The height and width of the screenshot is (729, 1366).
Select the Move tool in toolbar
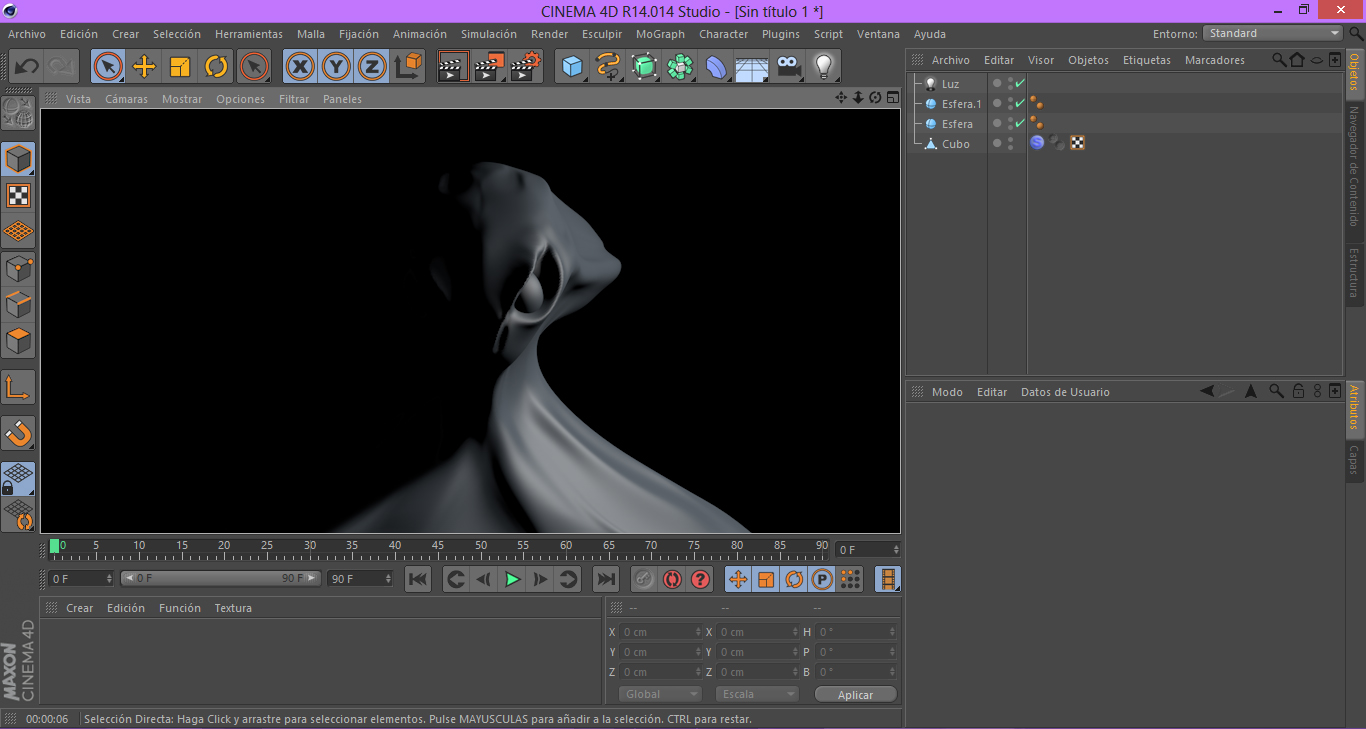144,67
